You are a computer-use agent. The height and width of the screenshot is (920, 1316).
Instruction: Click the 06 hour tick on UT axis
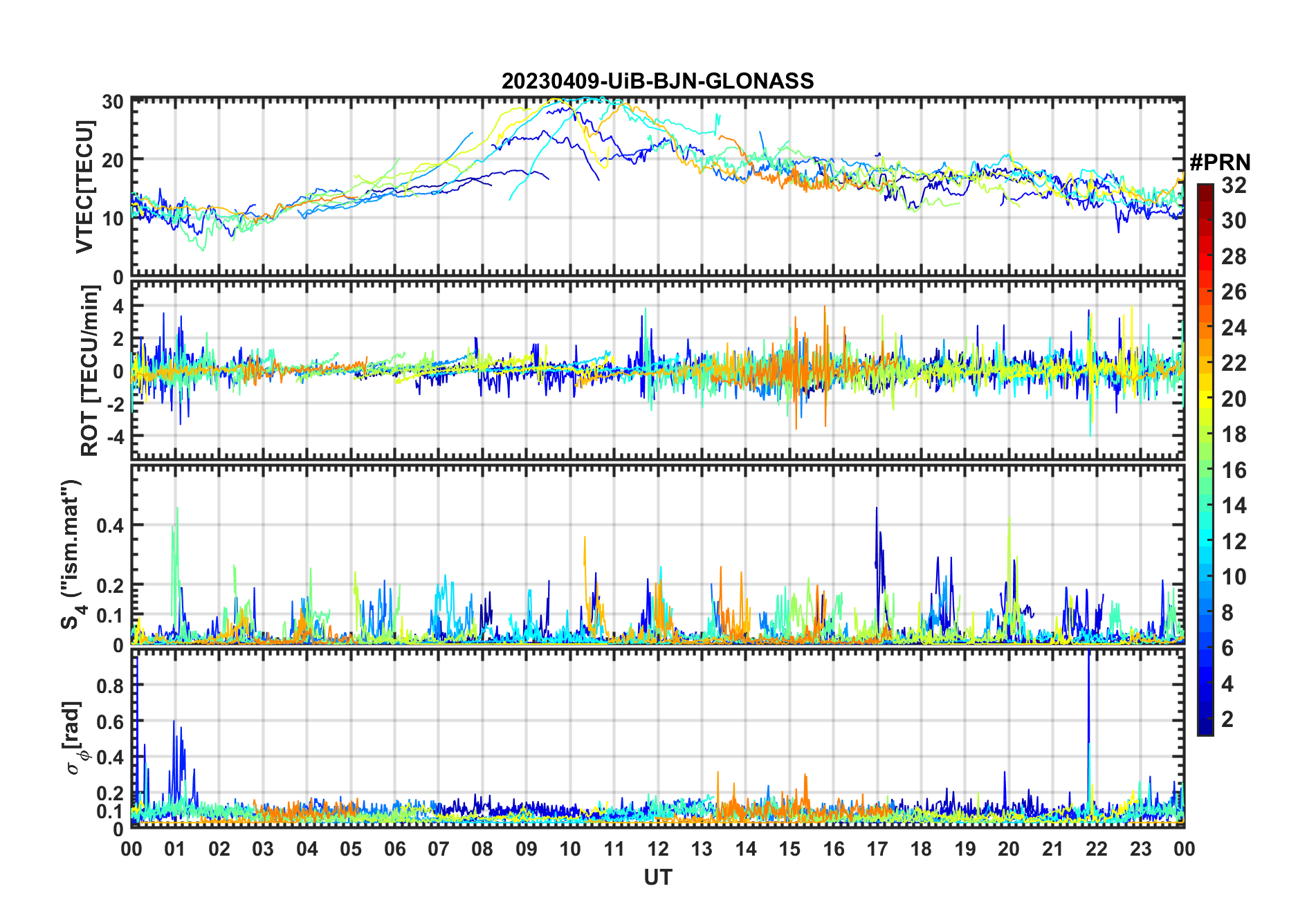pyautogui.click(x=395, y=849)
